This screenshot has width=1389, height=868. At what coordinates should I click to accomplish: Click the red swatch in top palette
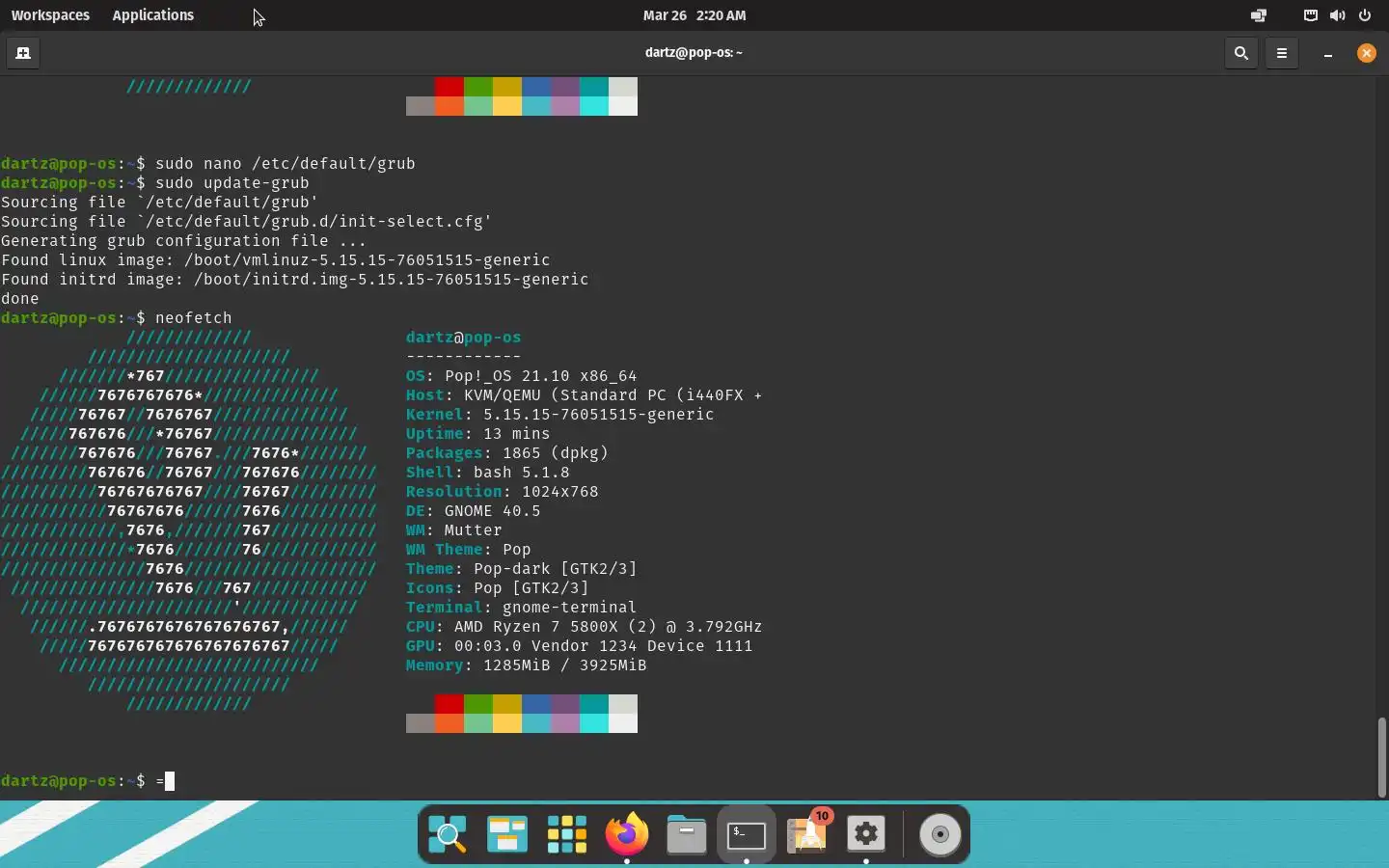[449, 87]
